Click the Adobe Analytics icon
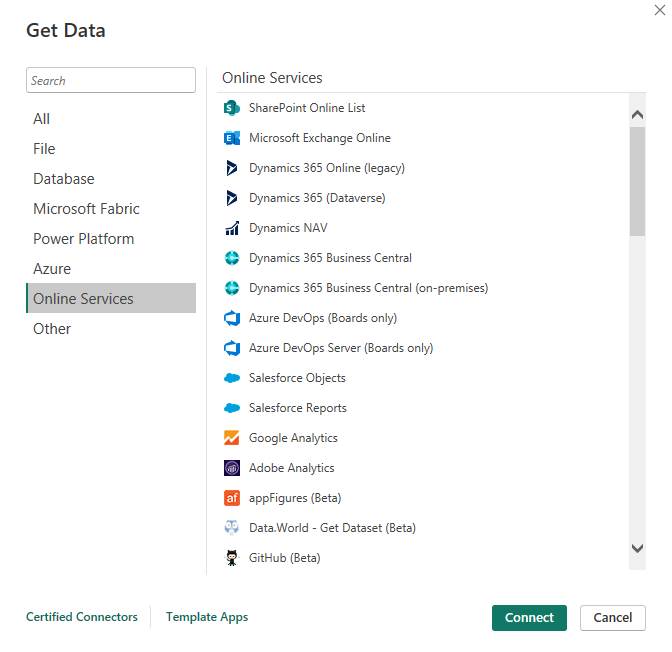 232,468
